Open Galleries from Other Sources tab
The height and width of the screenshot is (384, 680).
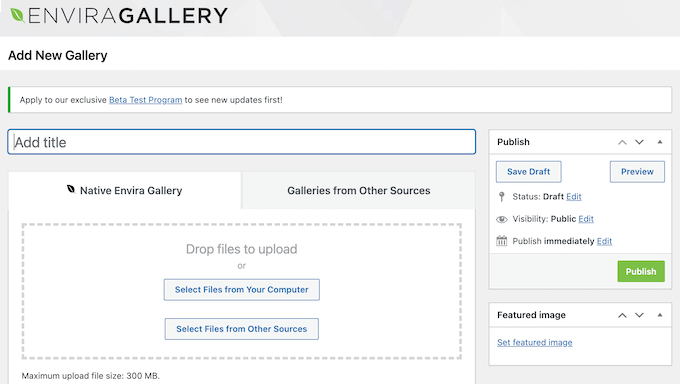[359, 190]
